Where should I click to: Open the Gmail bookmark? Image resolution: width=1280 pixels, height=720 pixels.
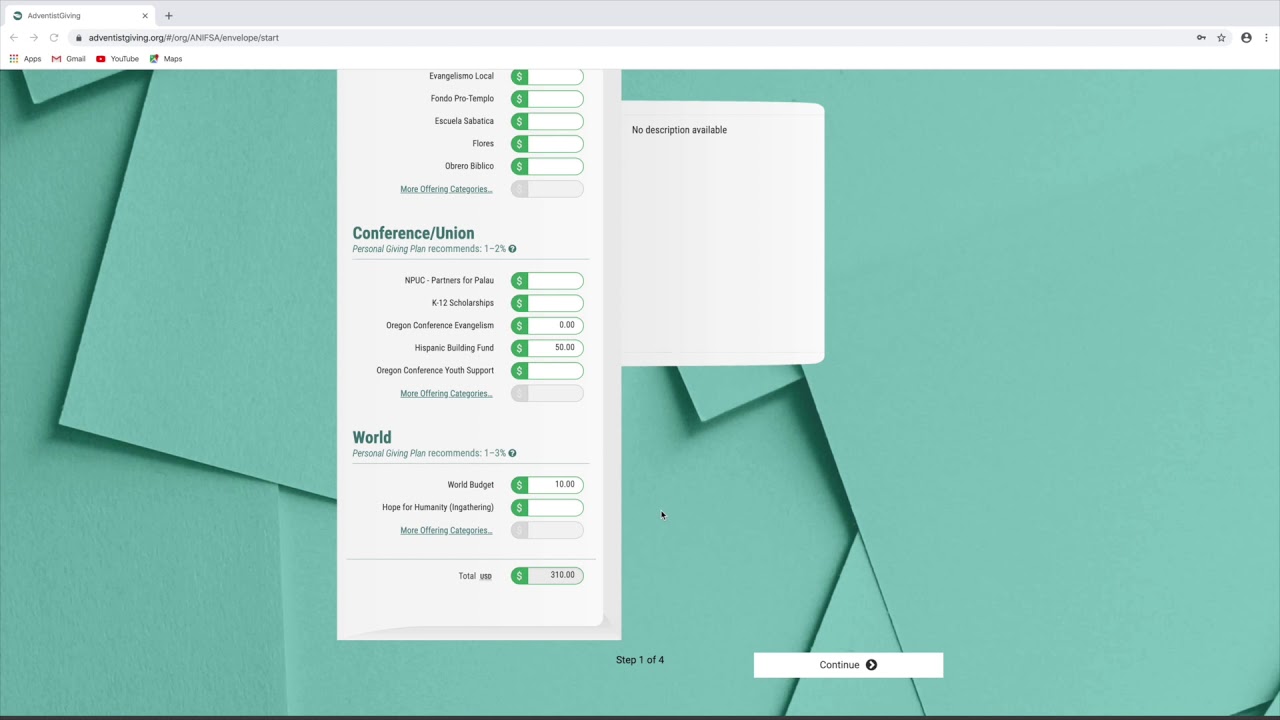click(x=69, y=59)
